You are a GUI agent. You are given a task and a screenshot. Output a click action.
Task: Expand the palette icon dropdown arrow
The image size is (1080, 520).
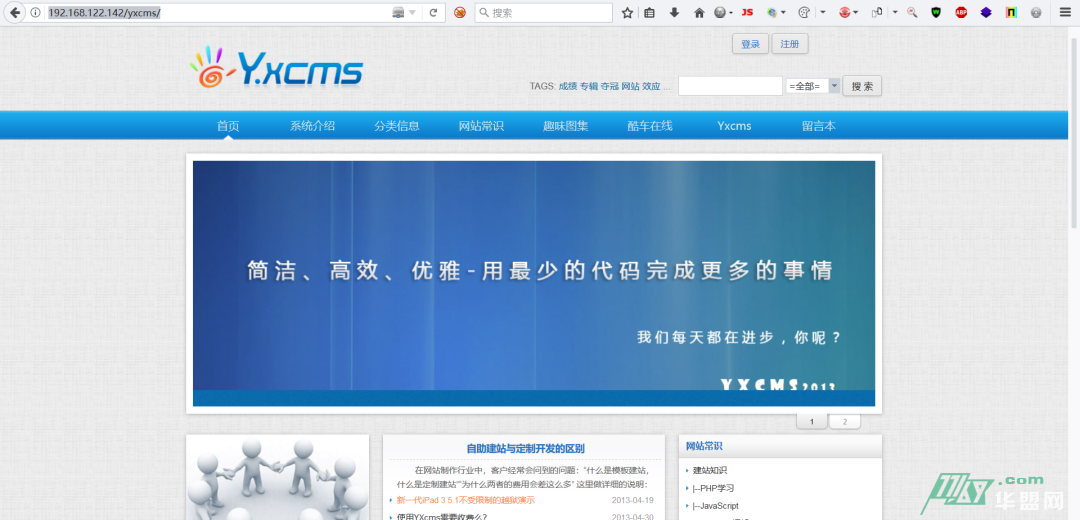click(x=822, y=12)
